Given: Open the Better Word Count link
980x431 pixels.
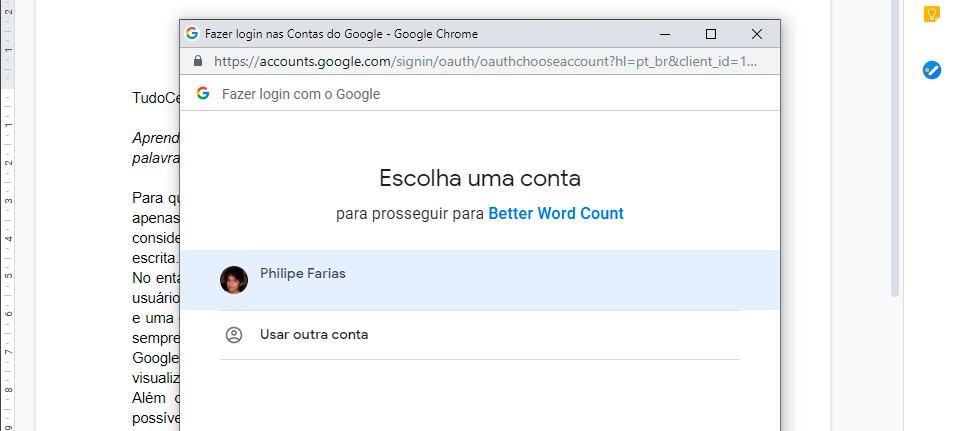Looking at the screenshot, I should coord(556,213).
